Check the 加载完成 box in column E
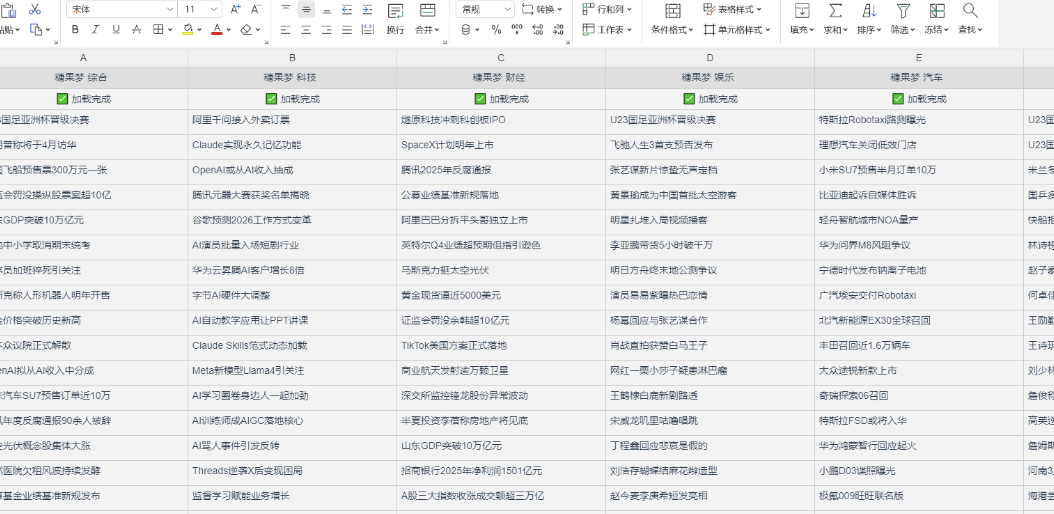Viewport: 1054px width, 514px height. pos(898,99)
